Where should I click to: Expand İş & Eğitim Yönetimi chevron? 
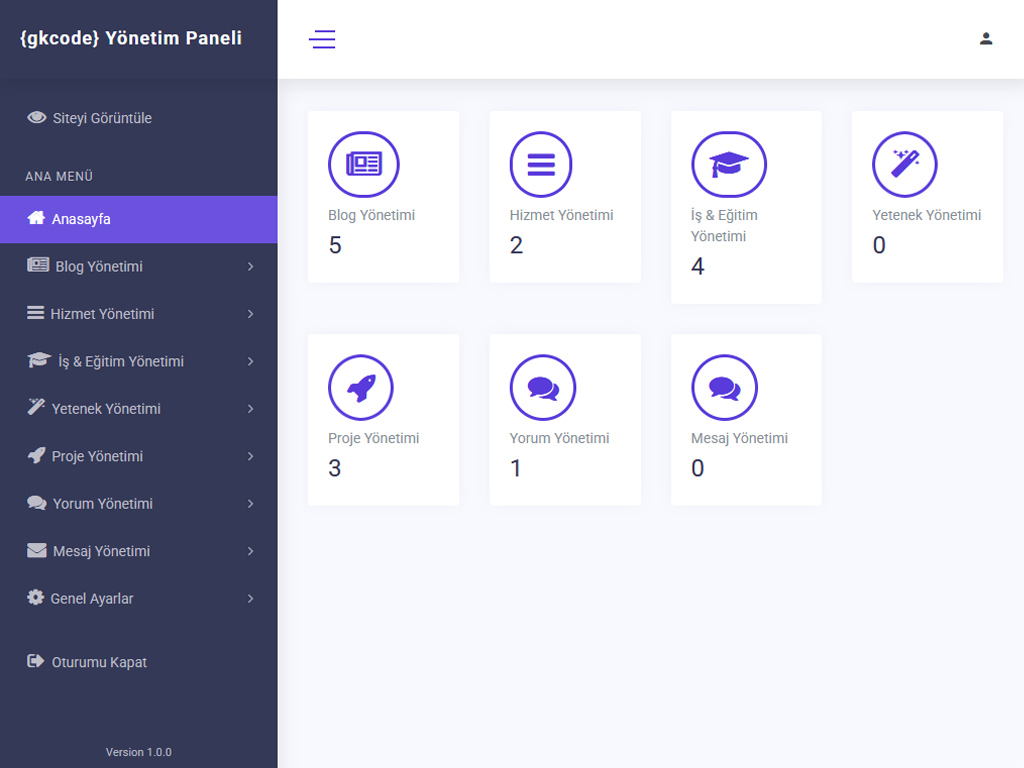pos(250,361)
